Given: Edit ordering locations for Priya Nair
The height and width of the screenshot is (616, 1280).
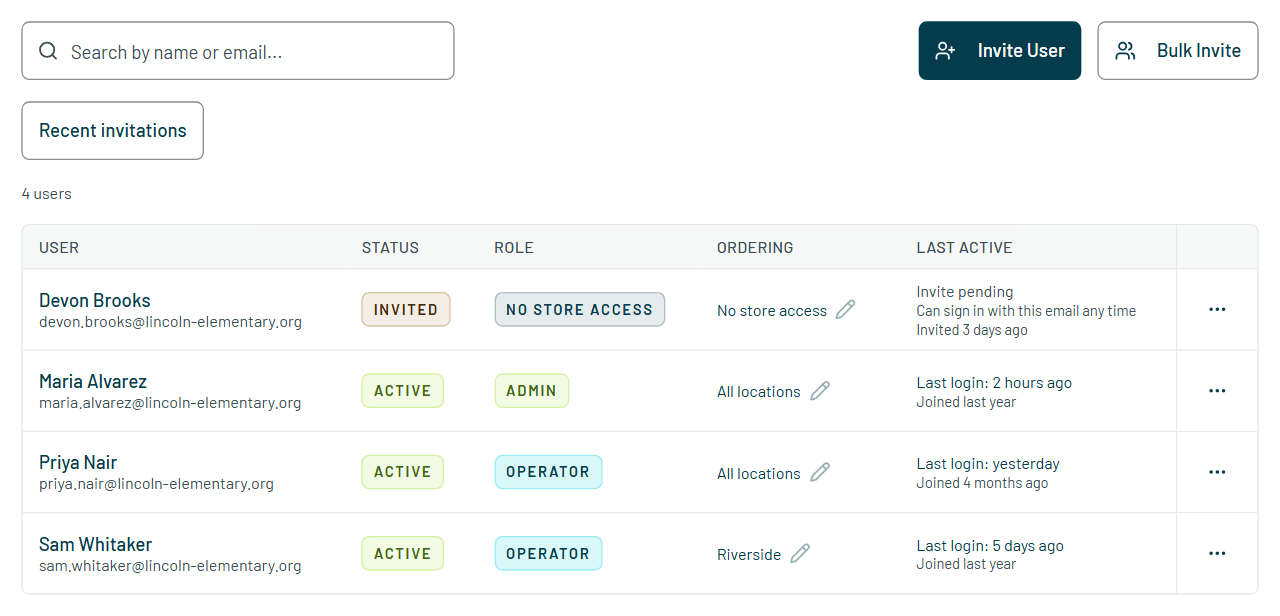Looking at the screenshot, I should click(x=820, y=472).
